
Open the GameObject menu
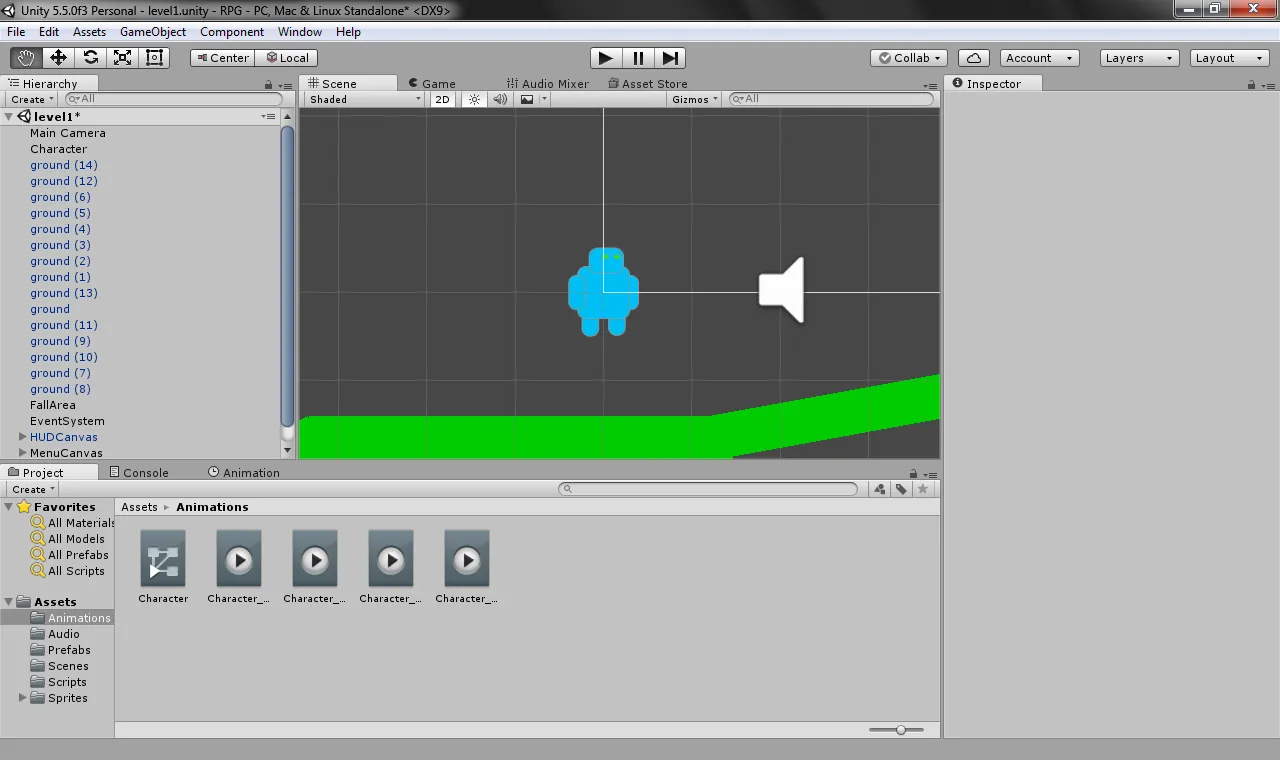(x=152, y=32)
